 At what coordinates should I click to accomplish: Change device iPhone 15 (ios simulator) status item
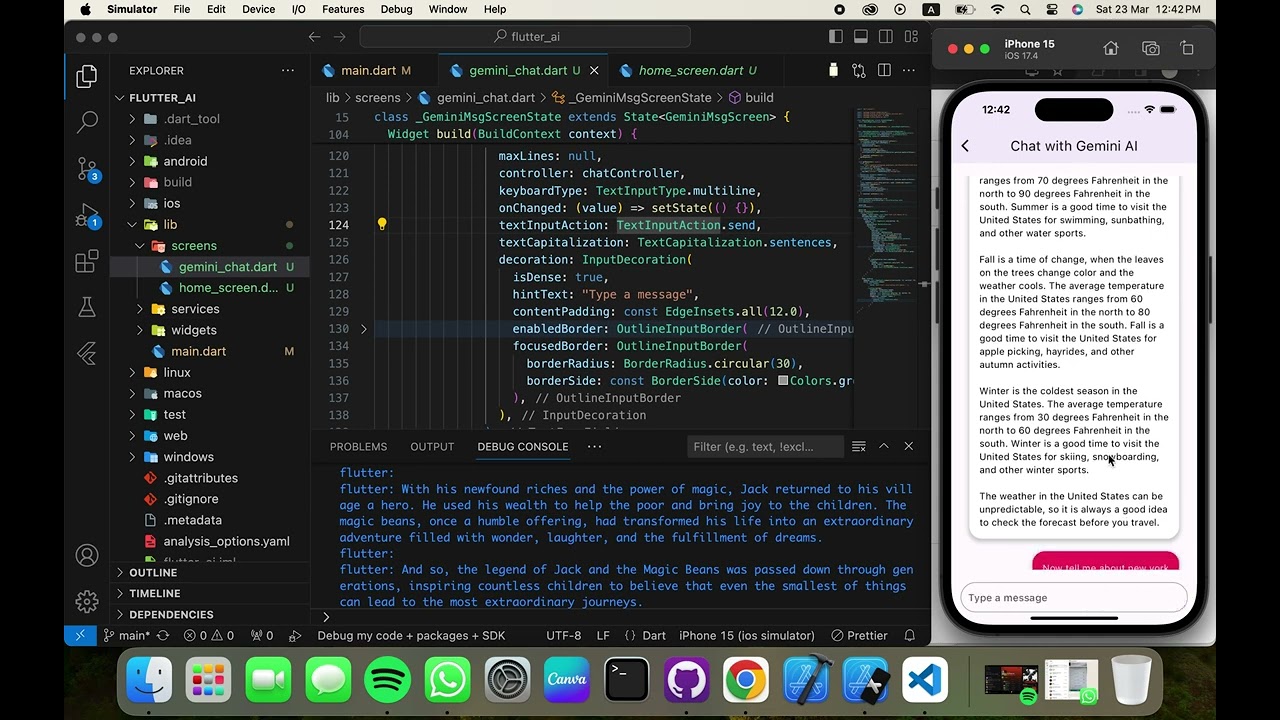pos(747,635)
